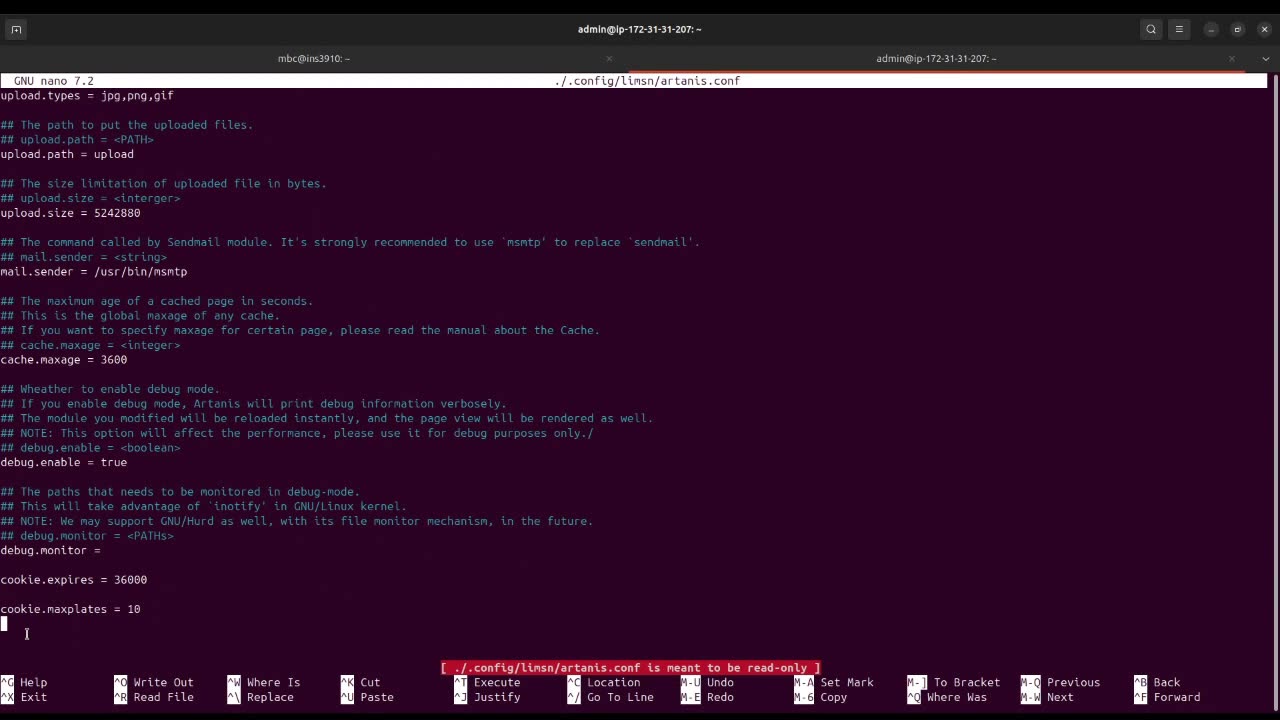The image size is (1280, 720).
Task: Place cursor on cookie.maxplates = 10
Action: pyautogui.click(x=70, y=609)
